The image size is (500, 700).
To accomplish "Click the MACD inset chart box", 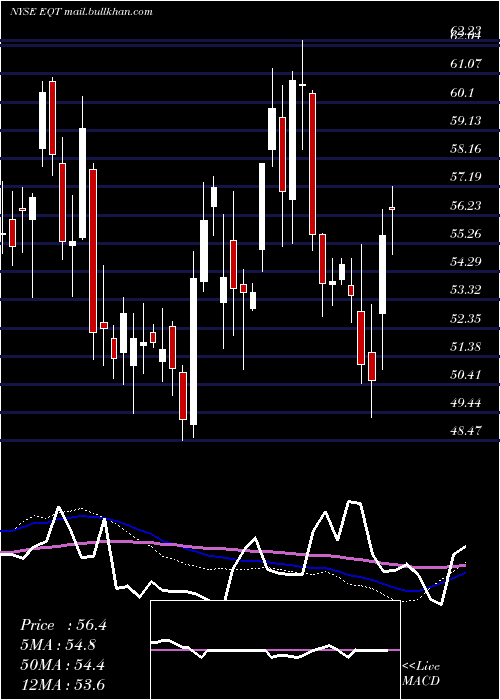I will tap(275, 650).
